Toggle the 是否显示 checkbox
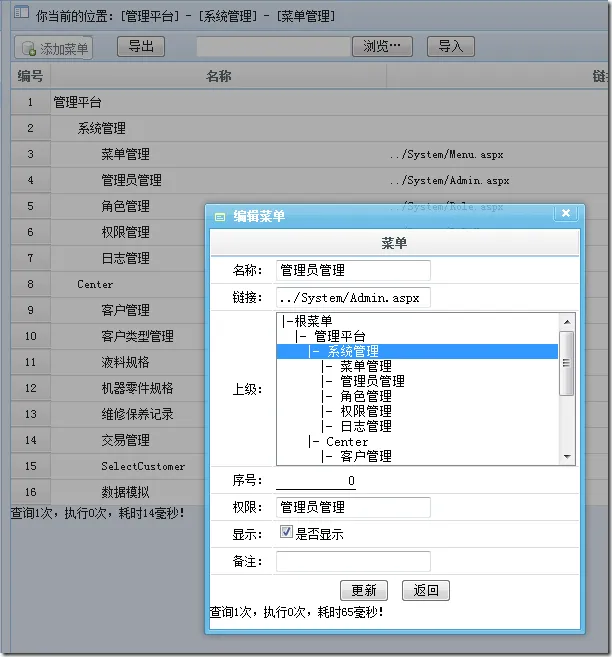Screen dimensions: 612x657 click(x=286, y=532)
